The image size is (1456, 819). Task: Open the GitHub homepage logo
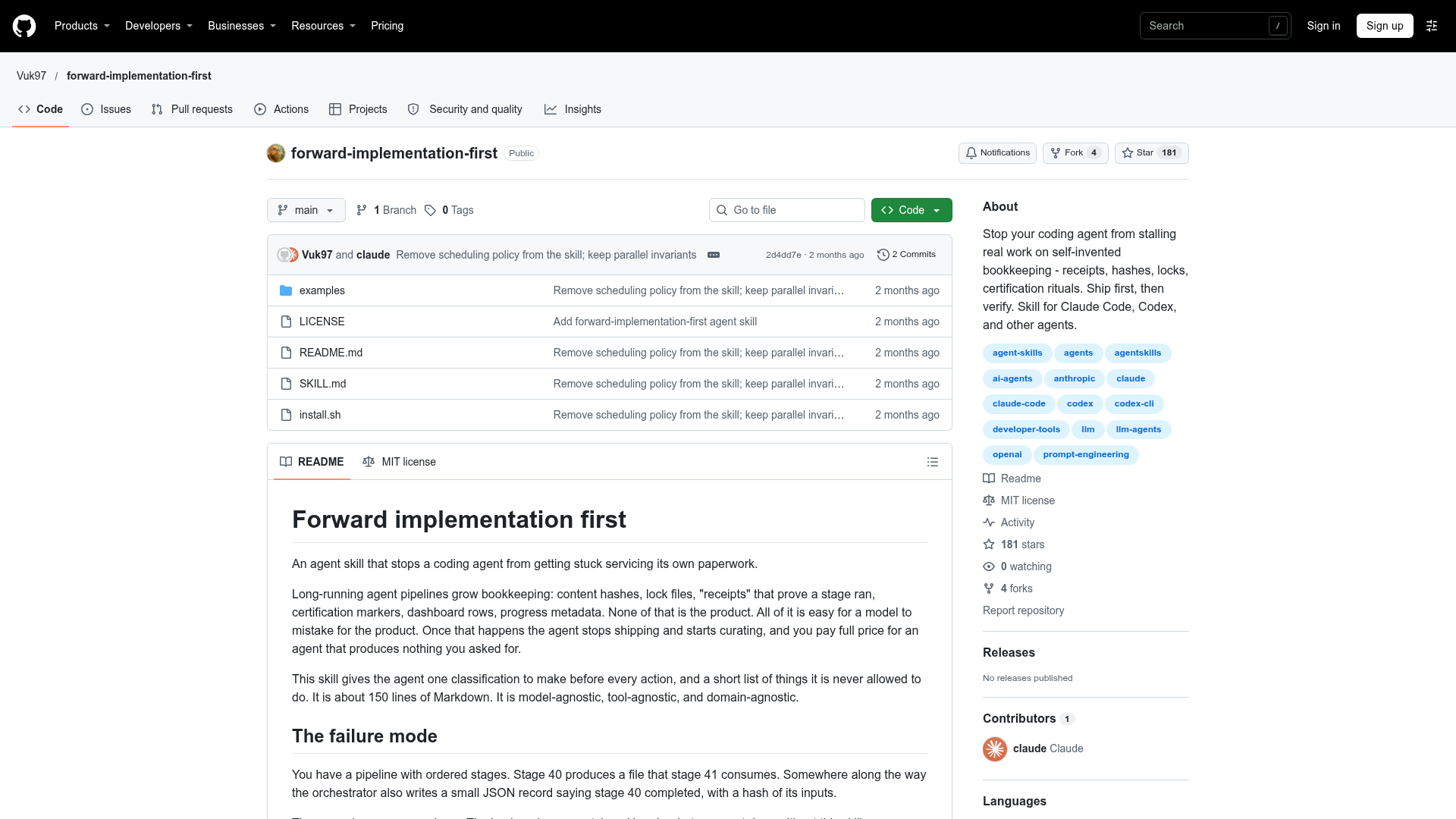(x=24, y=26)
